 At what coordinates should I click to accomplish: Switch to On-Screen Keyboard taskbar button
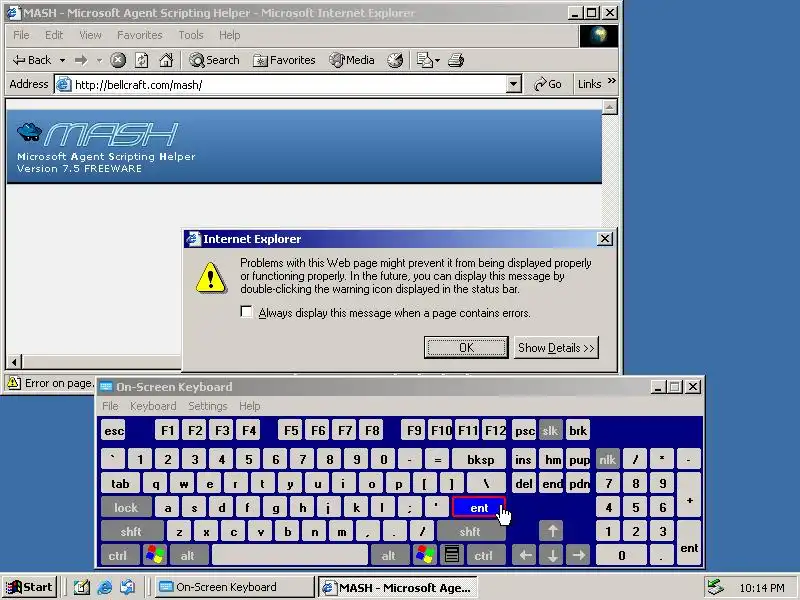click(234, 587)
